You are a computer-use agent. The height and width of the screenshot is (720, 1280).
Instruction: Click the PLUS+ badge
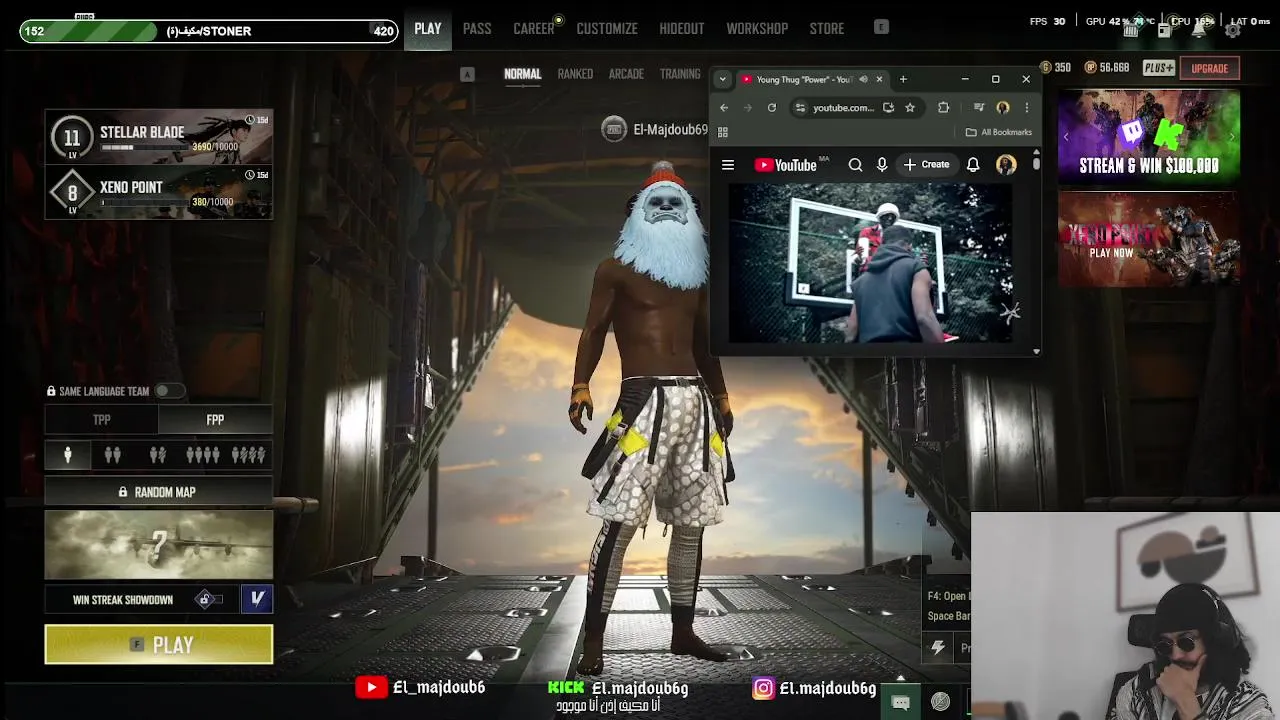pos(1159,68)
